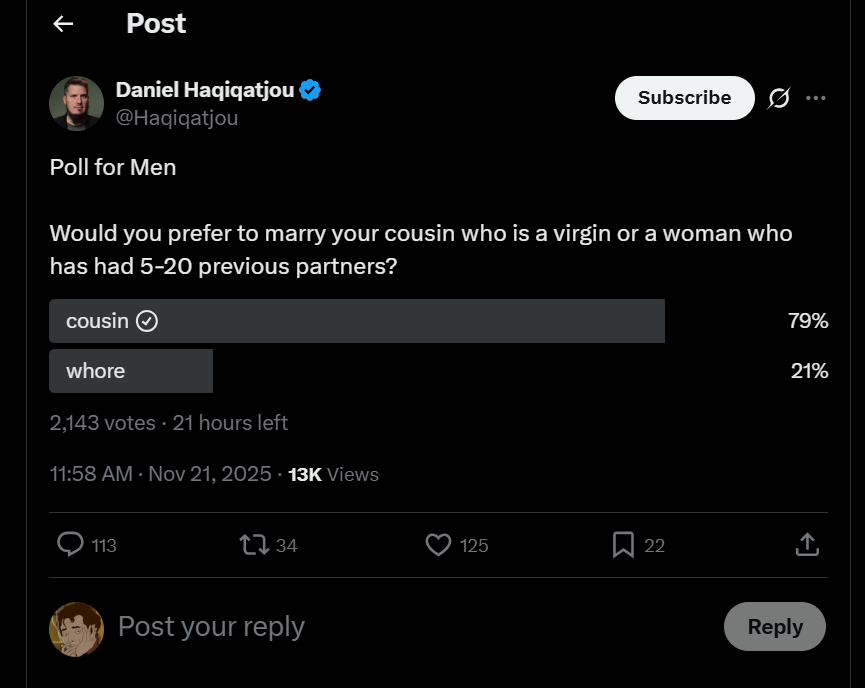Open Daniel Haqiqatjou profile name link
The width and height of the screenshot is (865, 688).
pyautogui.click(x=205, y=91)
